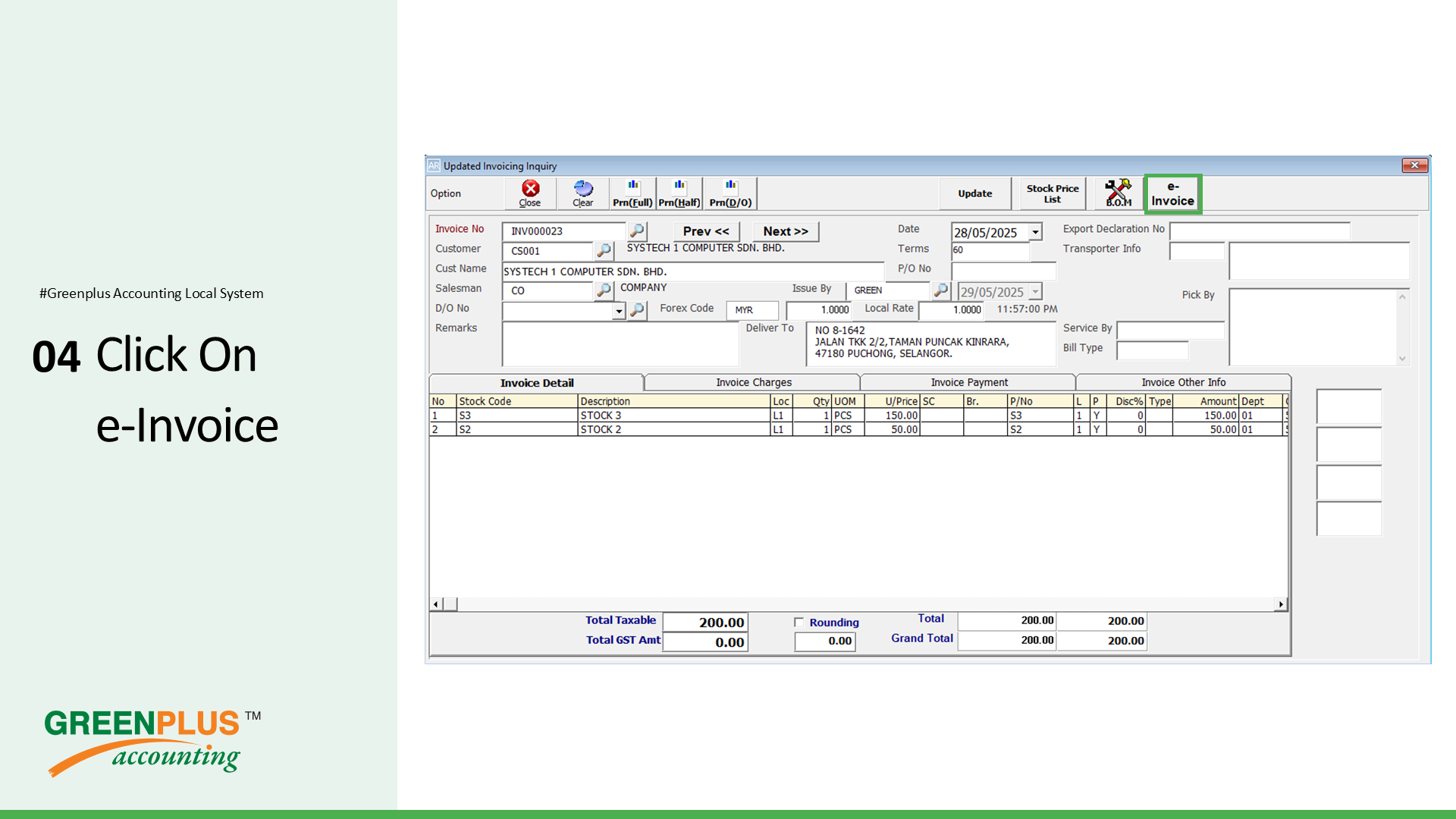Click the Service By input field

click(1170, 330)
